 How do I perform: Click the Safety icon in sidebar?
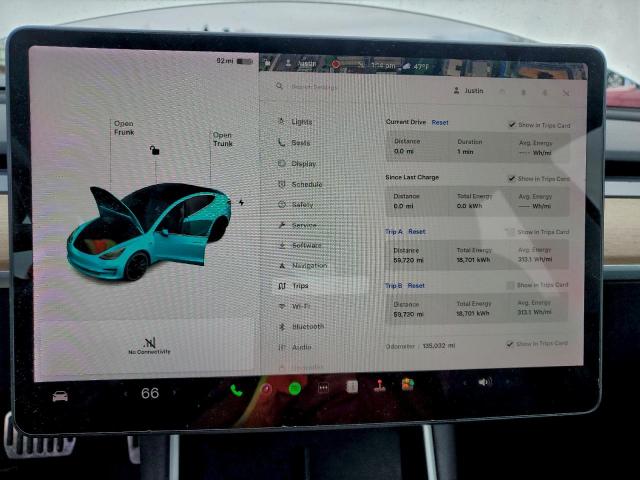pos(282,204)
